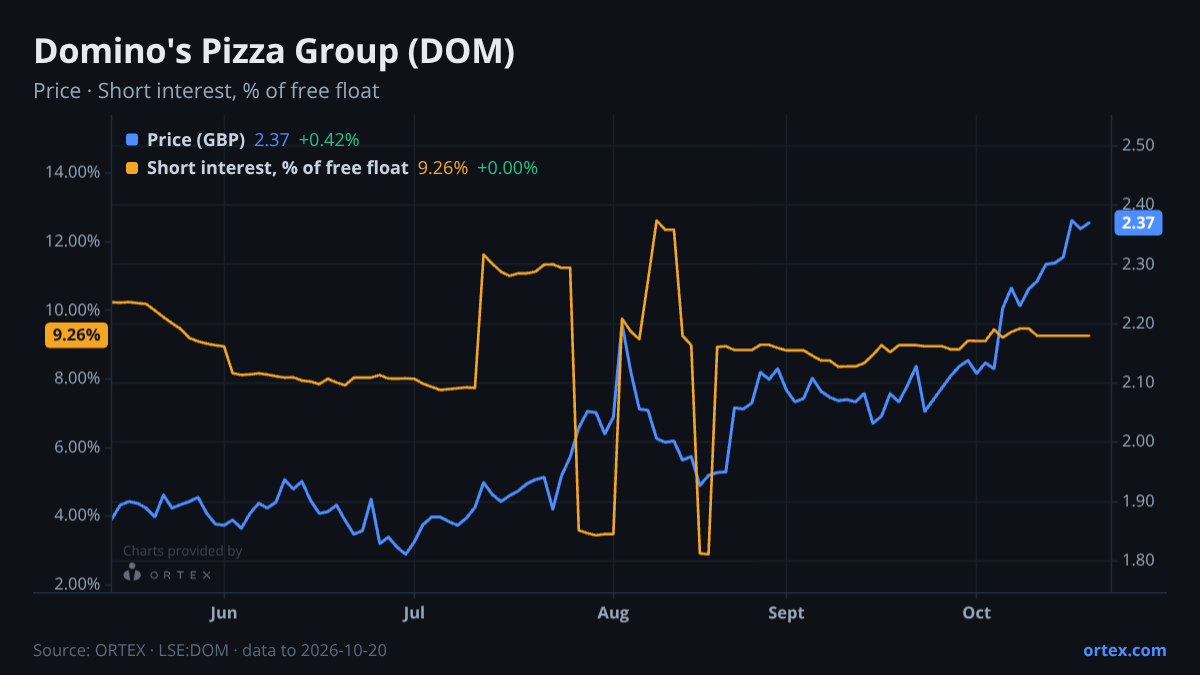Click the legend change value +0.42%

(329, 139)
